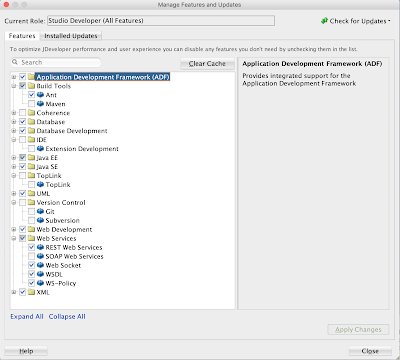This screenshot has width=400, height=360.
Task: Click the IDE folder icon
Action: 31,140
